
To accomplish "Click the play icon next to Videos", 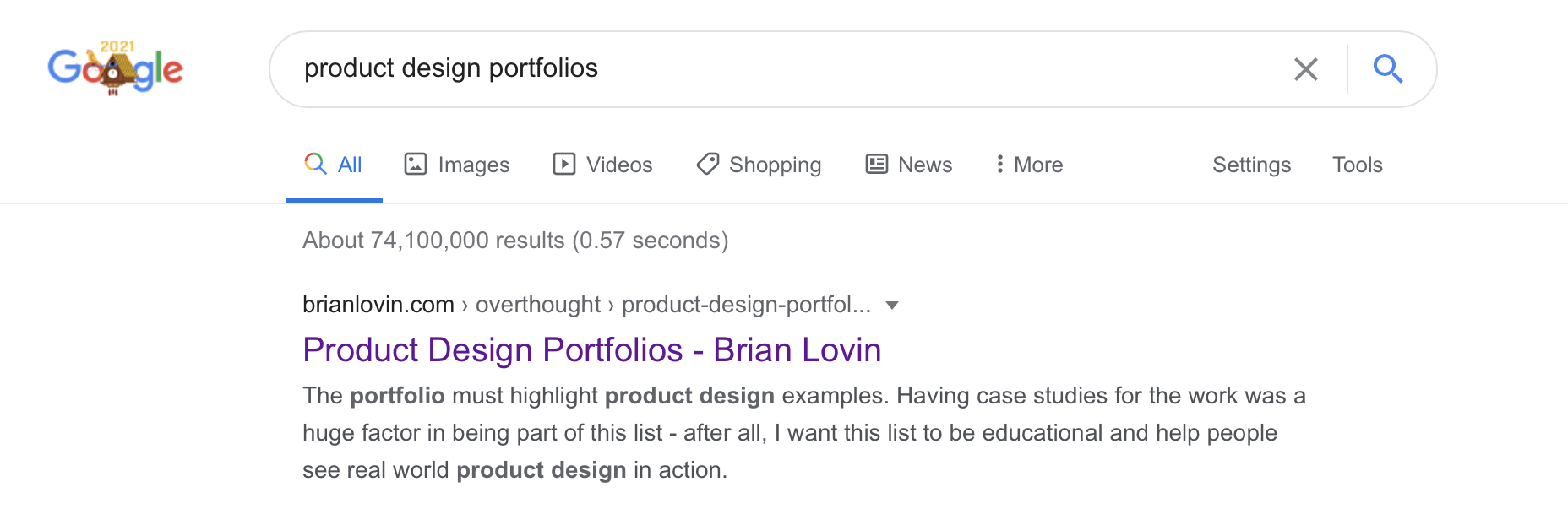I will (563, 164).
